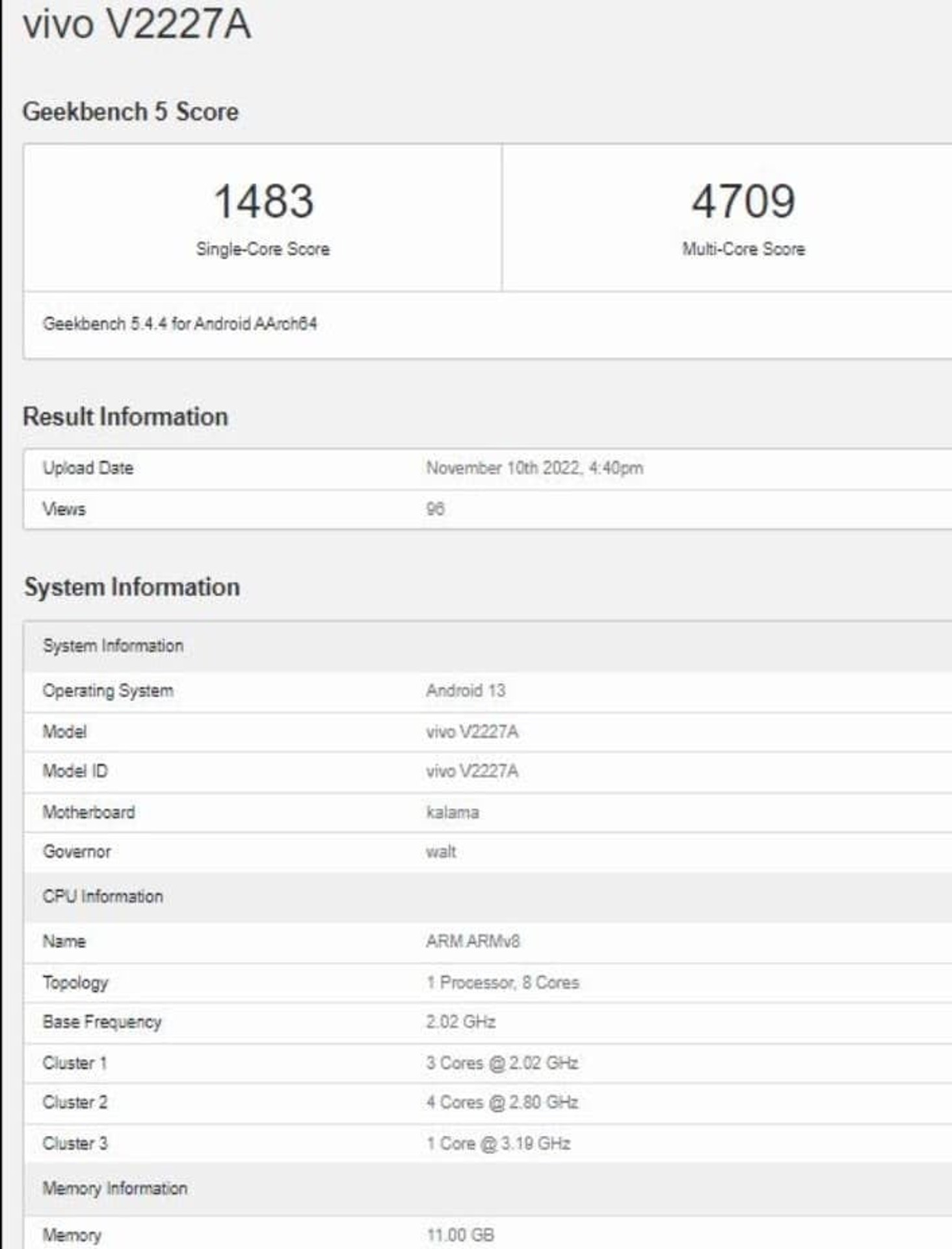Screen dimensions: 952x1249
Task: Click the views count value 96
Action: coord(435,509)
